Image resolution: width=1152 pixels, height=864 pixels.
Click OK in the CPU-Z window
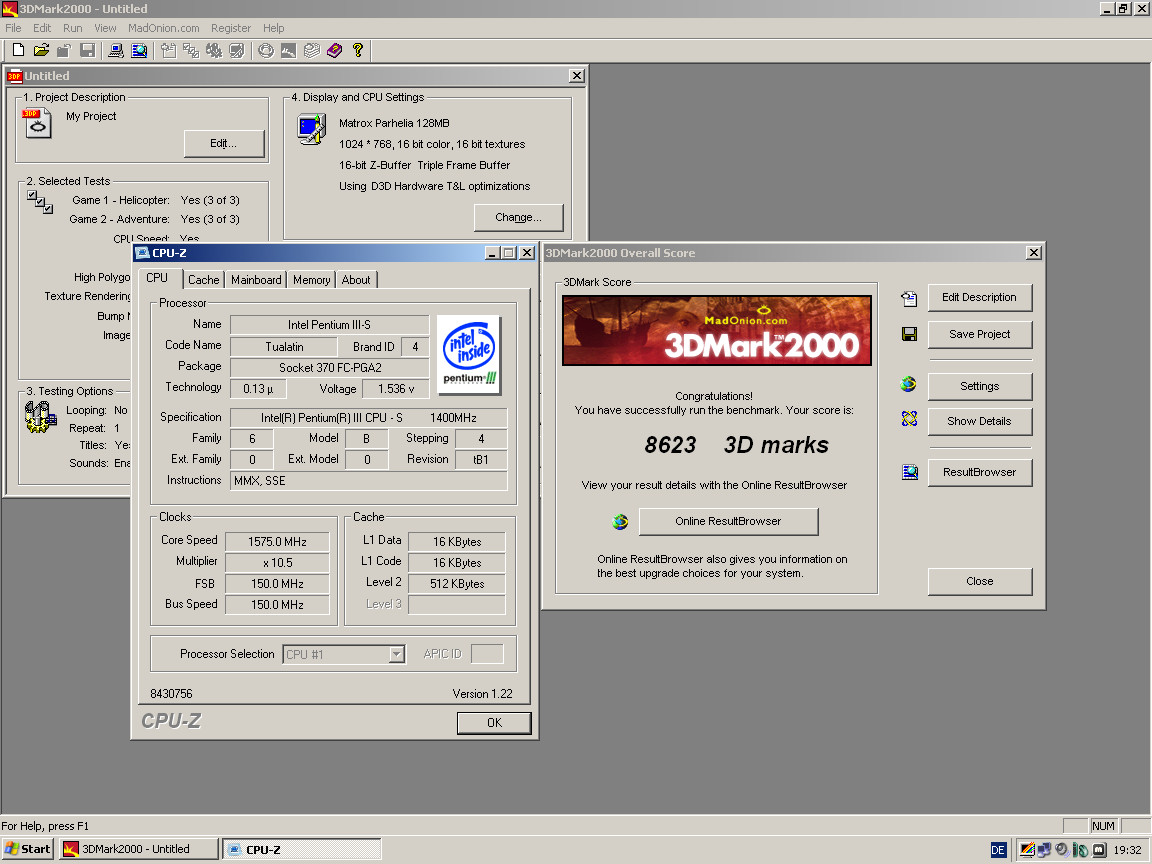494,723
